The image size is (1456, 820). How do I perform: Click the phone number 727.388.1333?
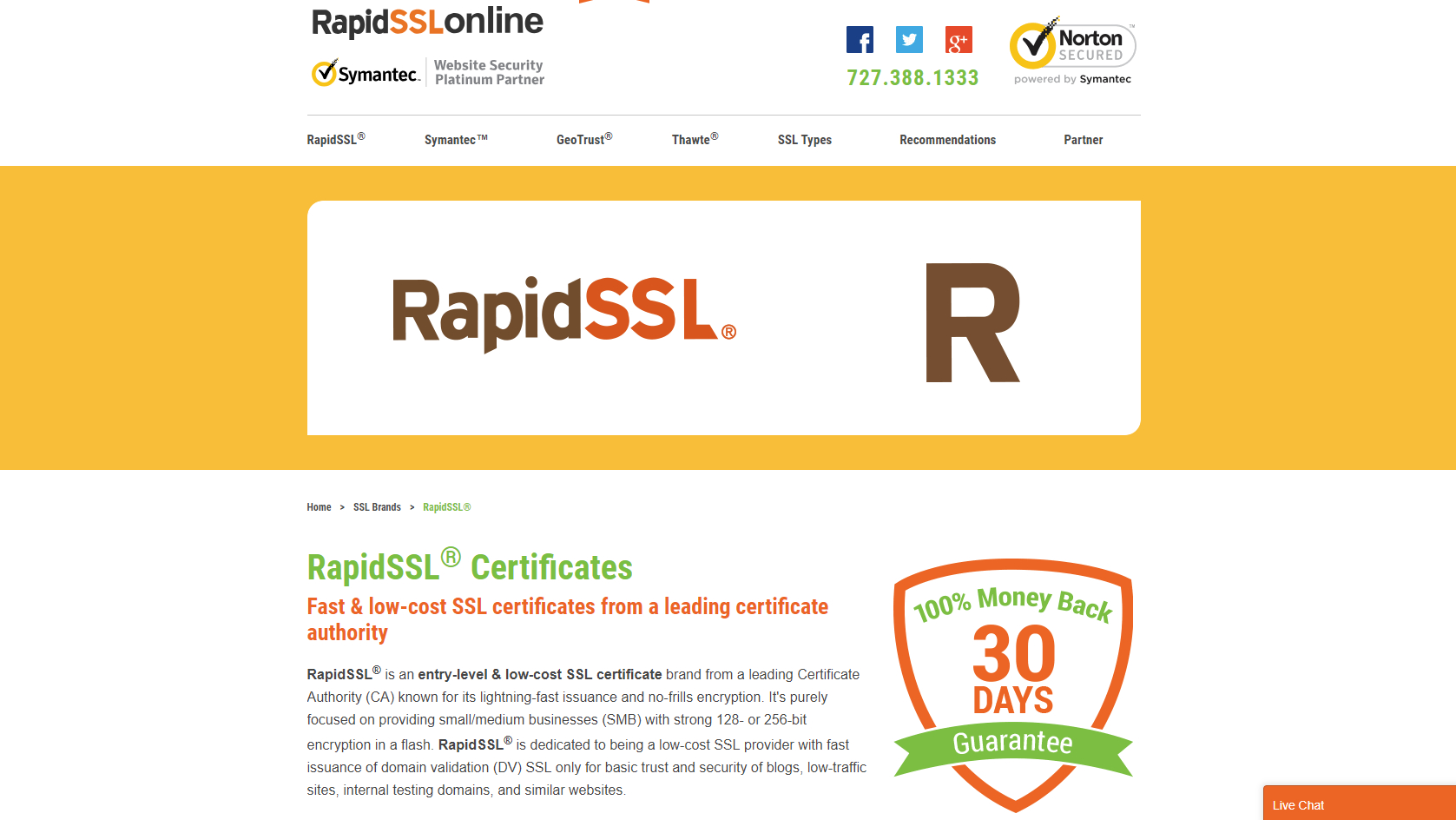[912, 78]
